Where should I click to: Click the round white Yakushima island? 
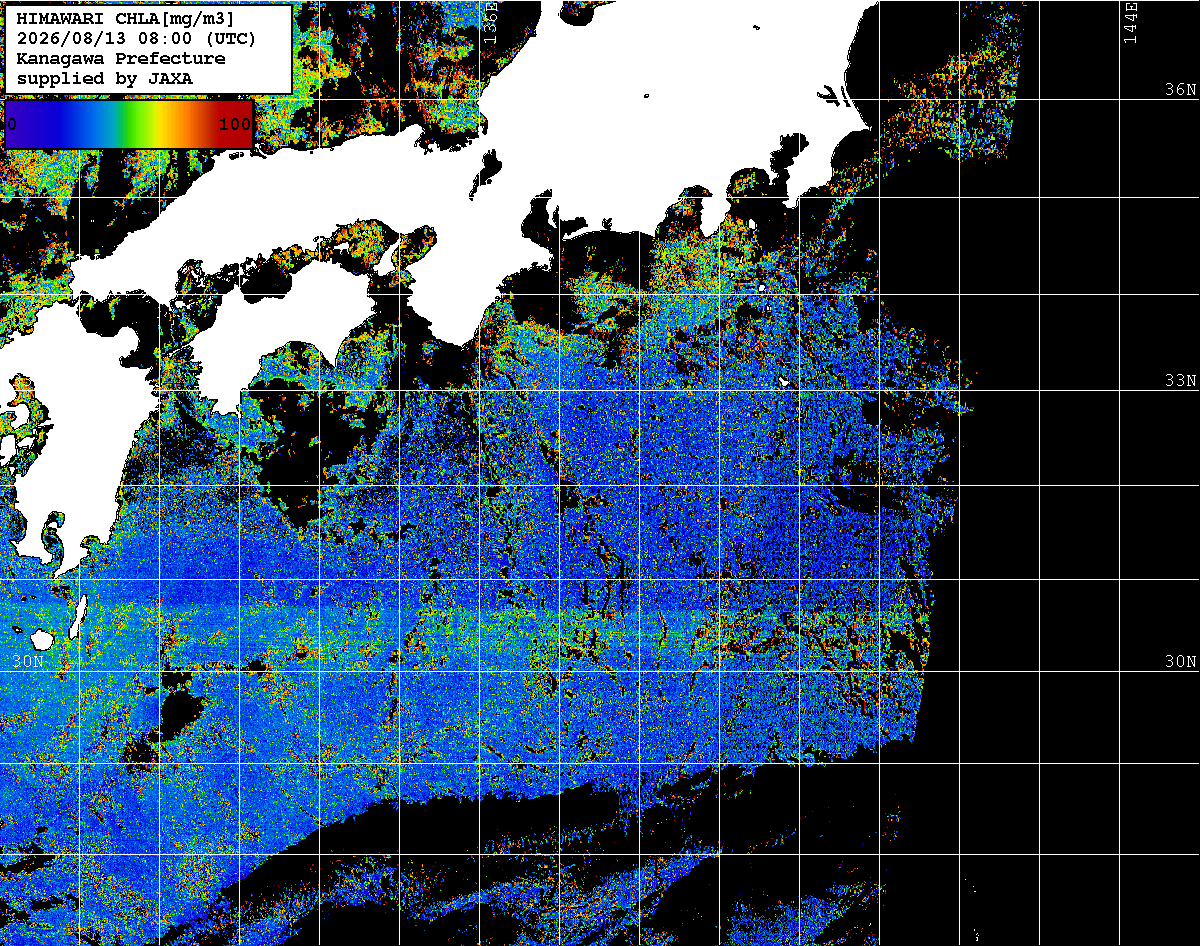click(42, 638)
